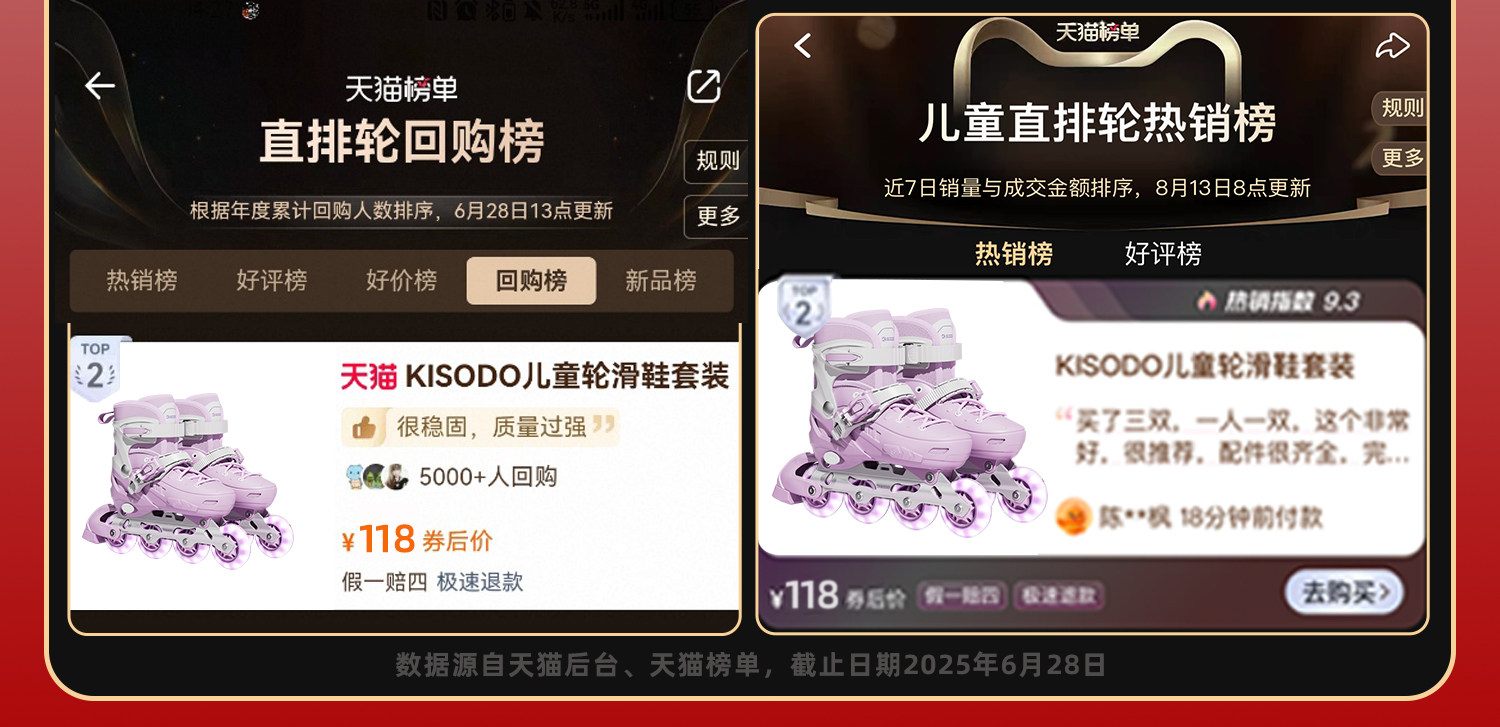Select the 新品榜 tab
Image resolution: width=1500 pixels, height=727 pixels.
660,281
